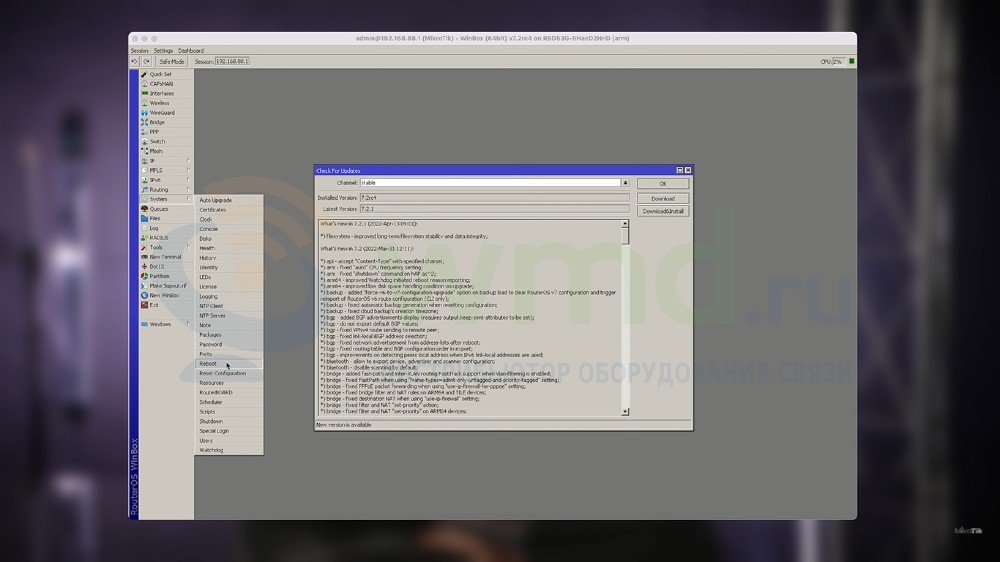Select RouterBOARD in System submenu
This screenshot has width=1000, height=562.
click(x=228, y=392)
